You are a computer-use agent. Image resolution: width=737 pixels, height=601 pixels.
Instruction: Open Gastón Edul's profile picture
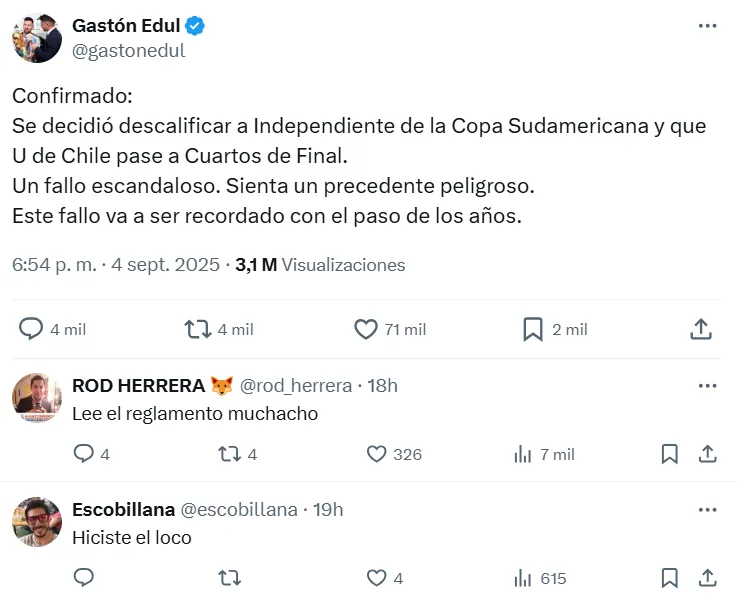tap(37, 38)
